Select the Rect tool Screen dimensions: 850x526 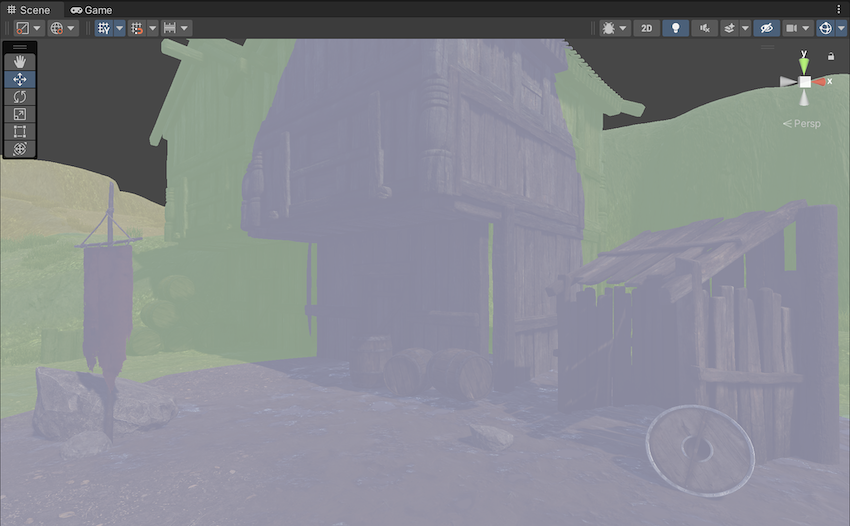[20, 131]
